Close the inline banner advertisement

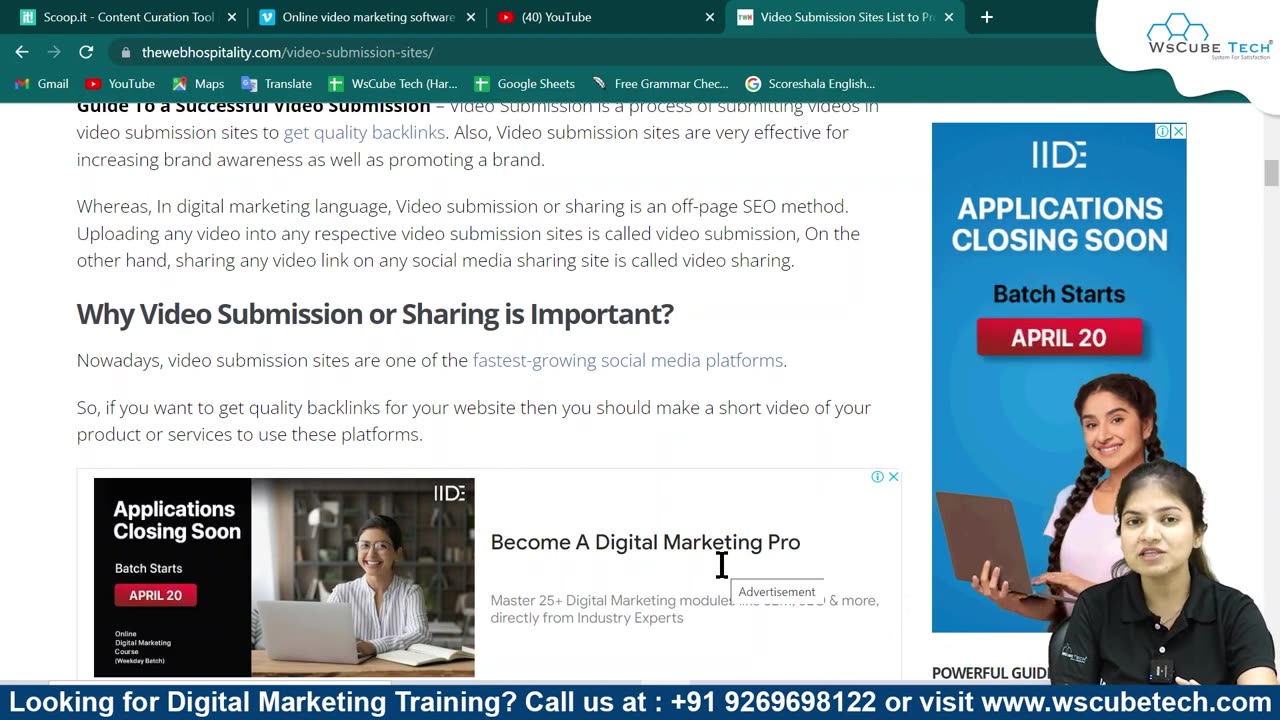pyautogui.click(x=894, y=477)
